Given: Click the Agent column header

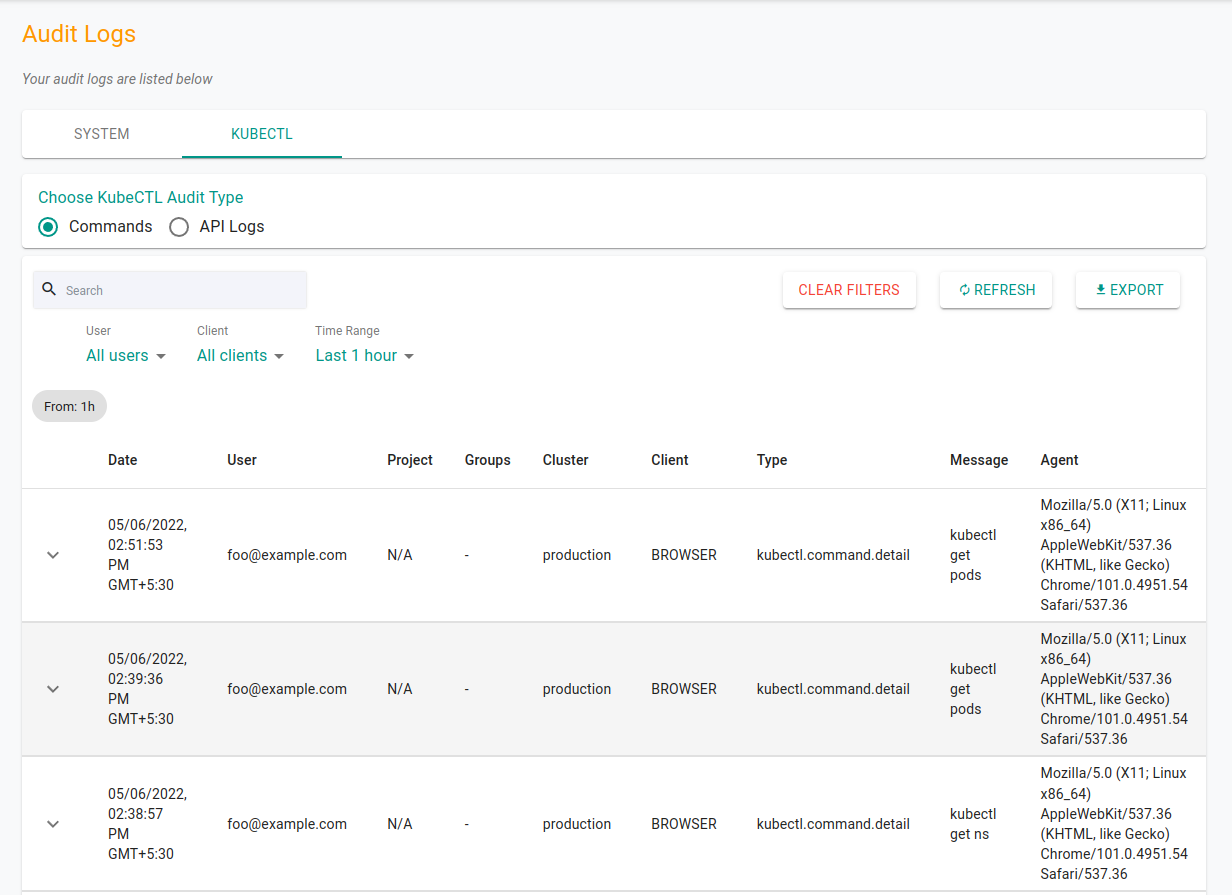Looking at the screenshot, I should pyautogui.click(x=1060, y=460).
